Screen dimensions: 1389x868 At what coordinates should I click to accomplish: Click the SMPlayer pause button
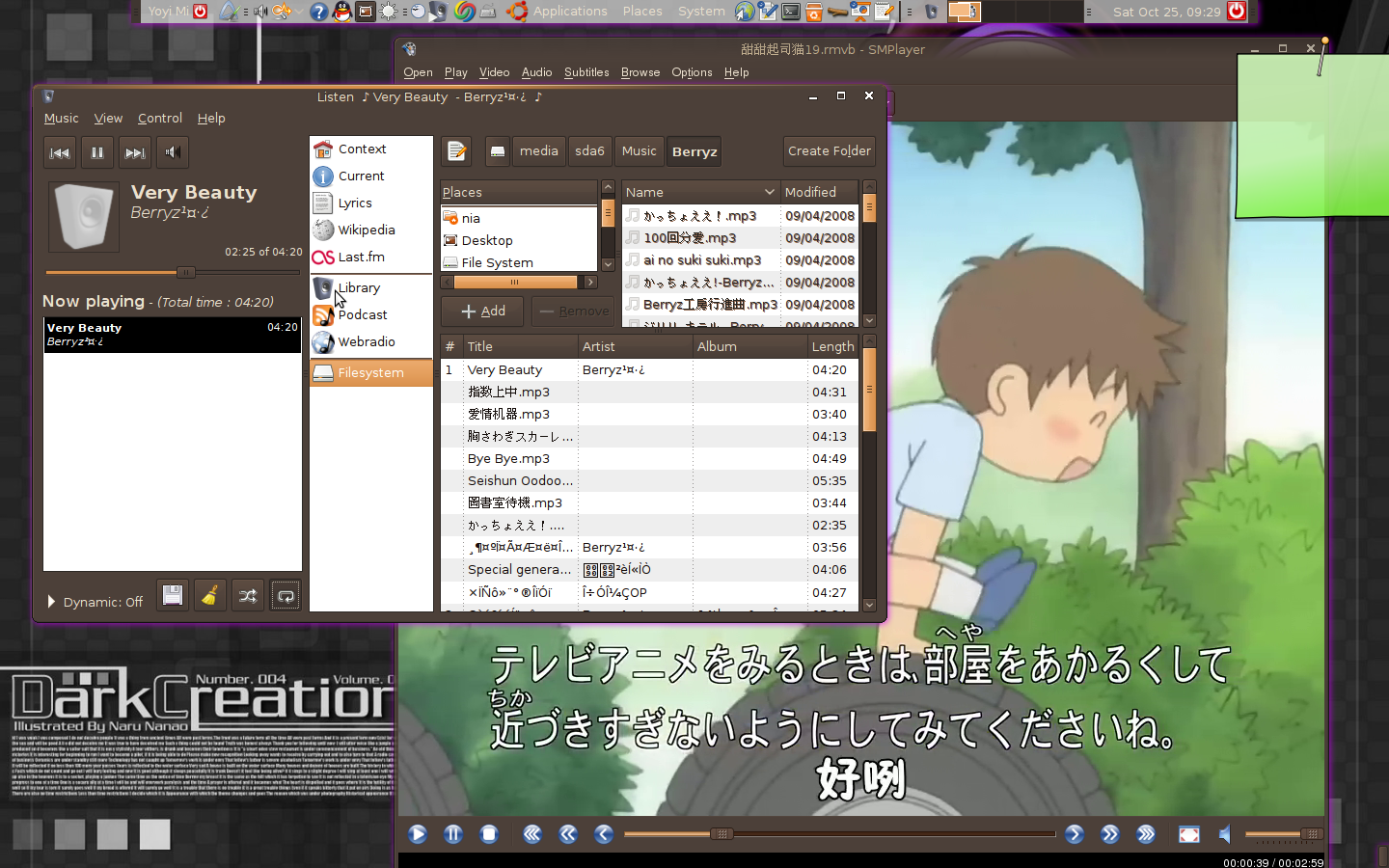(x=453, y=834)
